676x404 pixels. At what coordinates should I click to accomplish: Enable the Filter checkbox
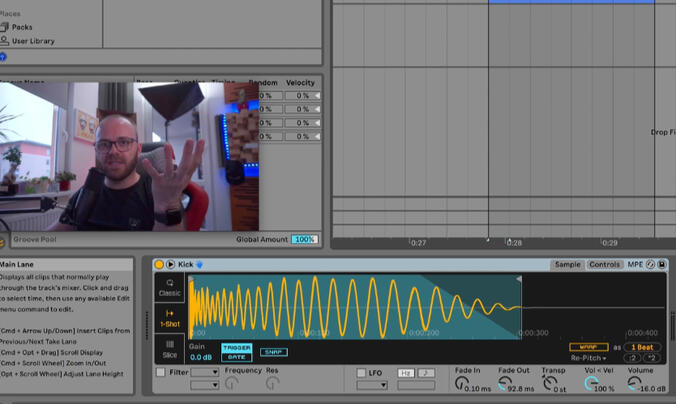[x=161, y=373]
